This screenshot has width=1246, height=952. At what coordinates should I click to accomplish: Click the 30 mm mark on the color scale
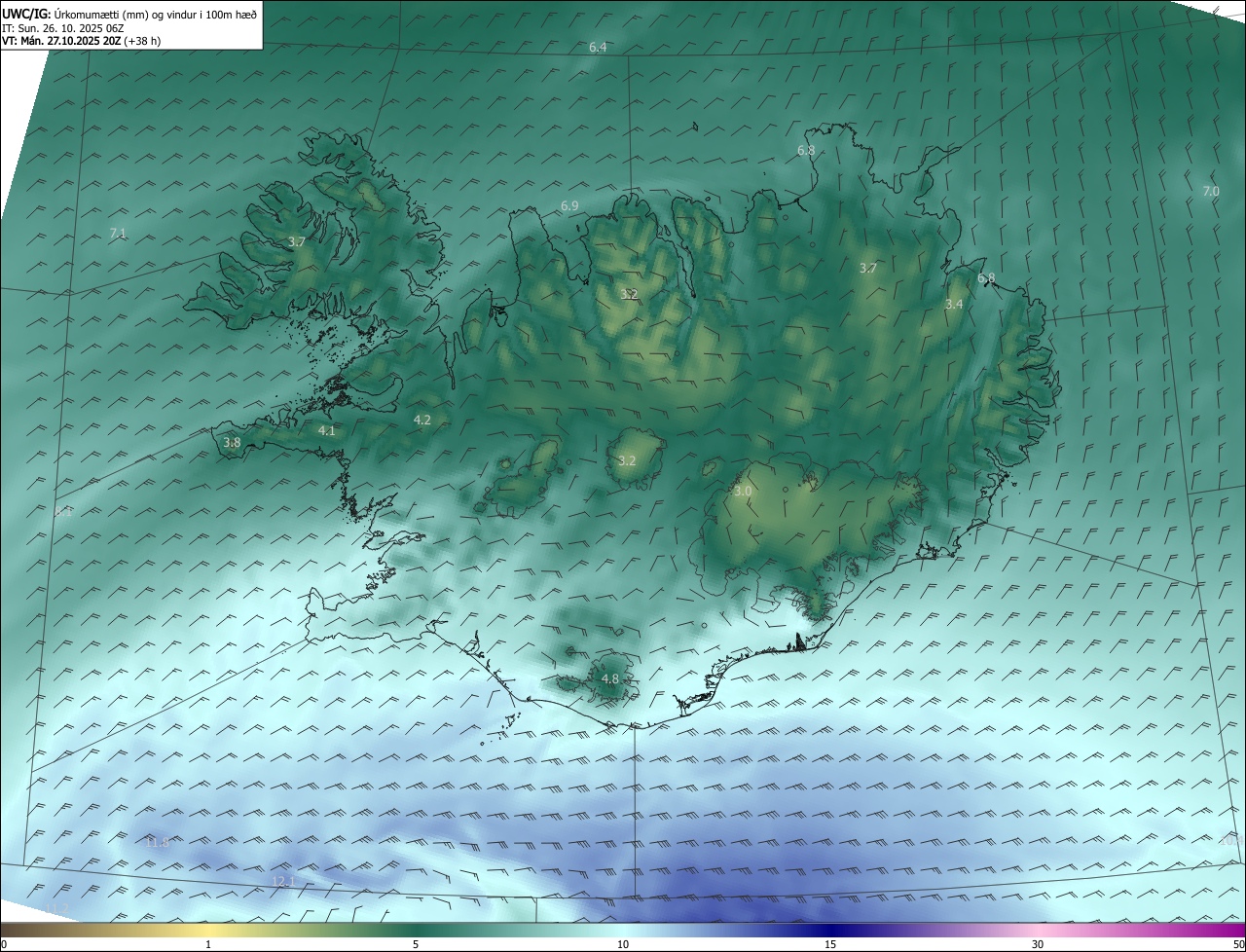1038,944
